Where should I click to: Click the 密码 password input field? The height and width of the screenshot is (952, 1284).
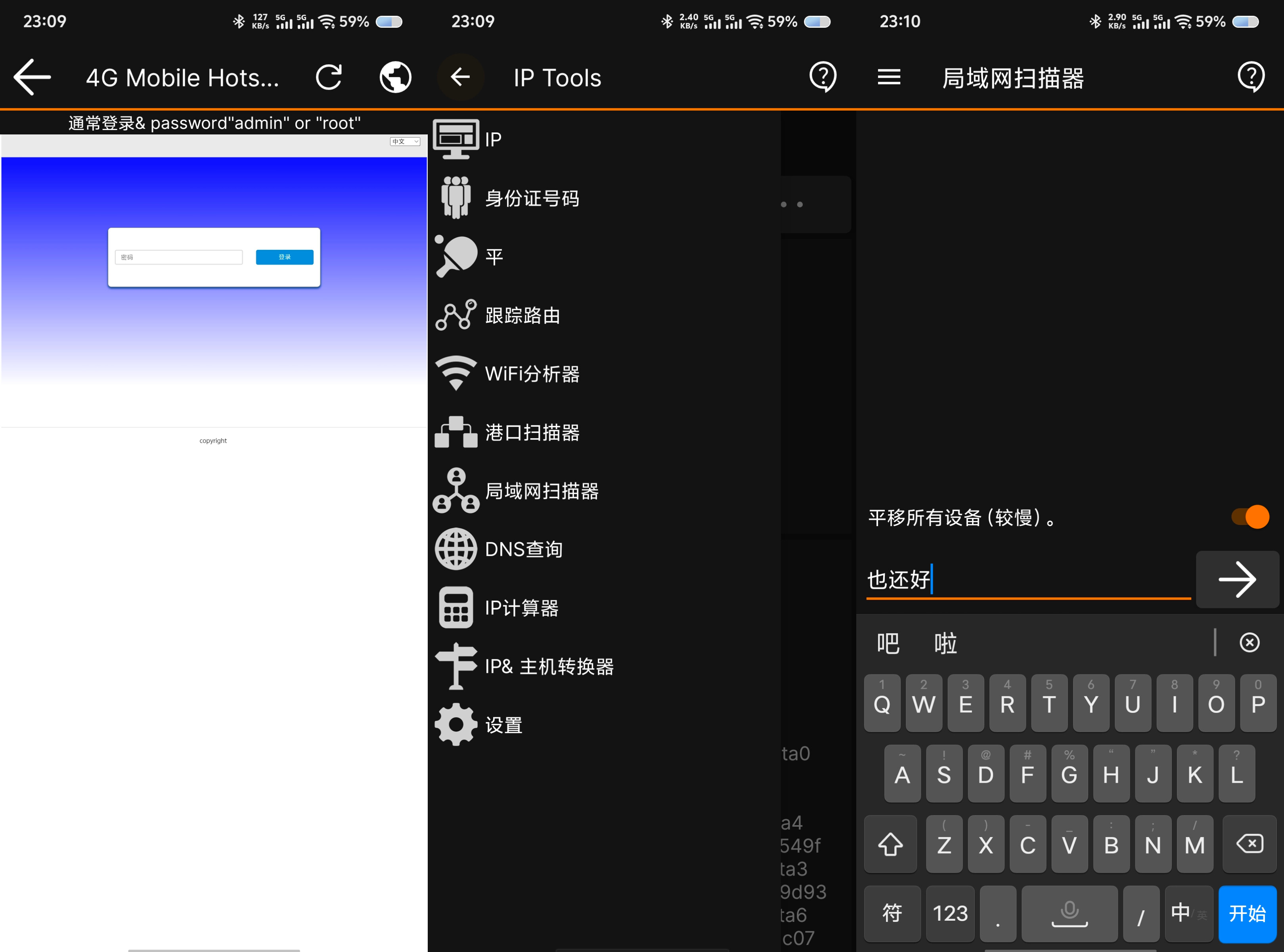(178, 257)
